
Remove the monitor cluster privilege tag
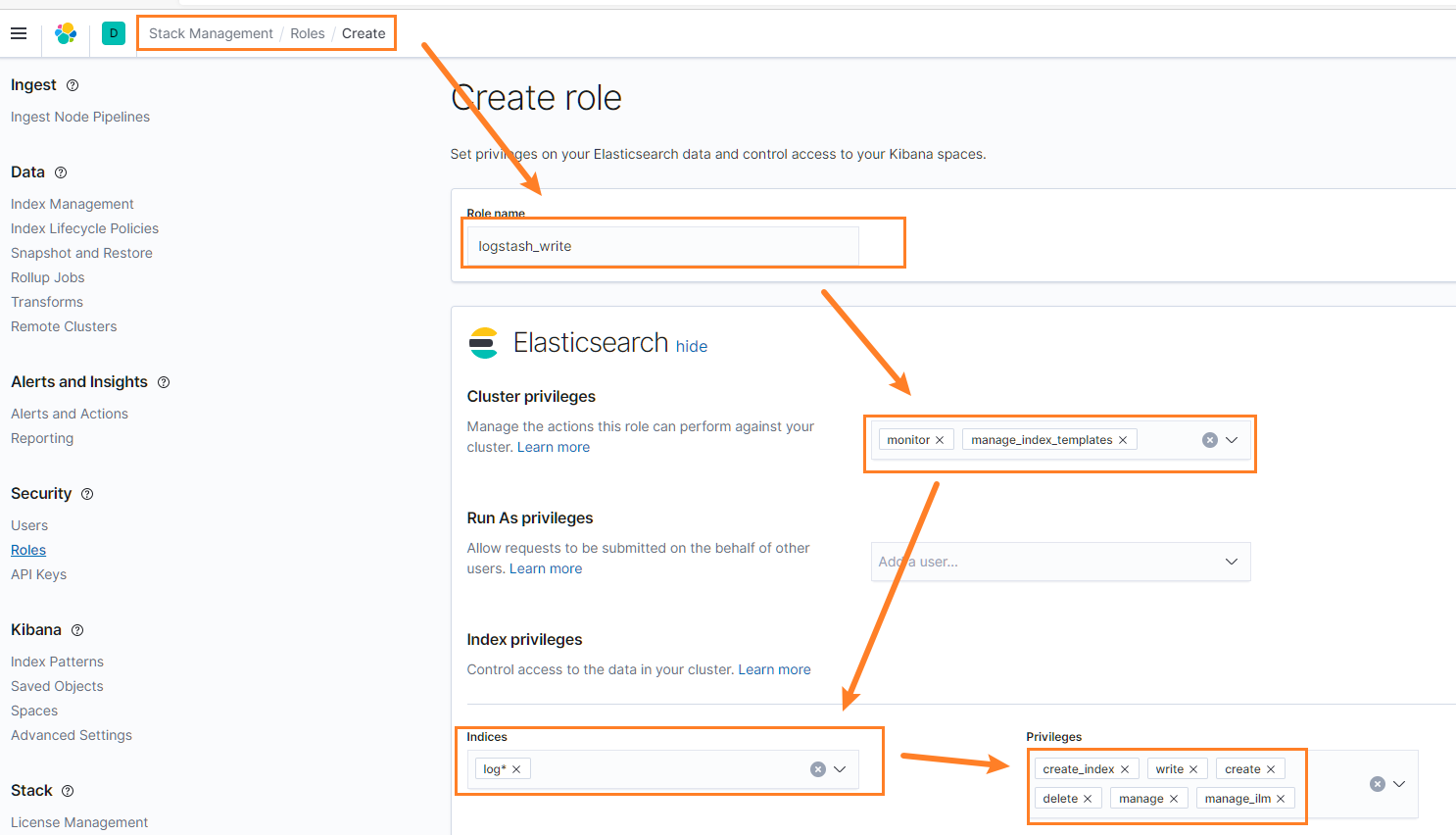[x=940, y=440]
